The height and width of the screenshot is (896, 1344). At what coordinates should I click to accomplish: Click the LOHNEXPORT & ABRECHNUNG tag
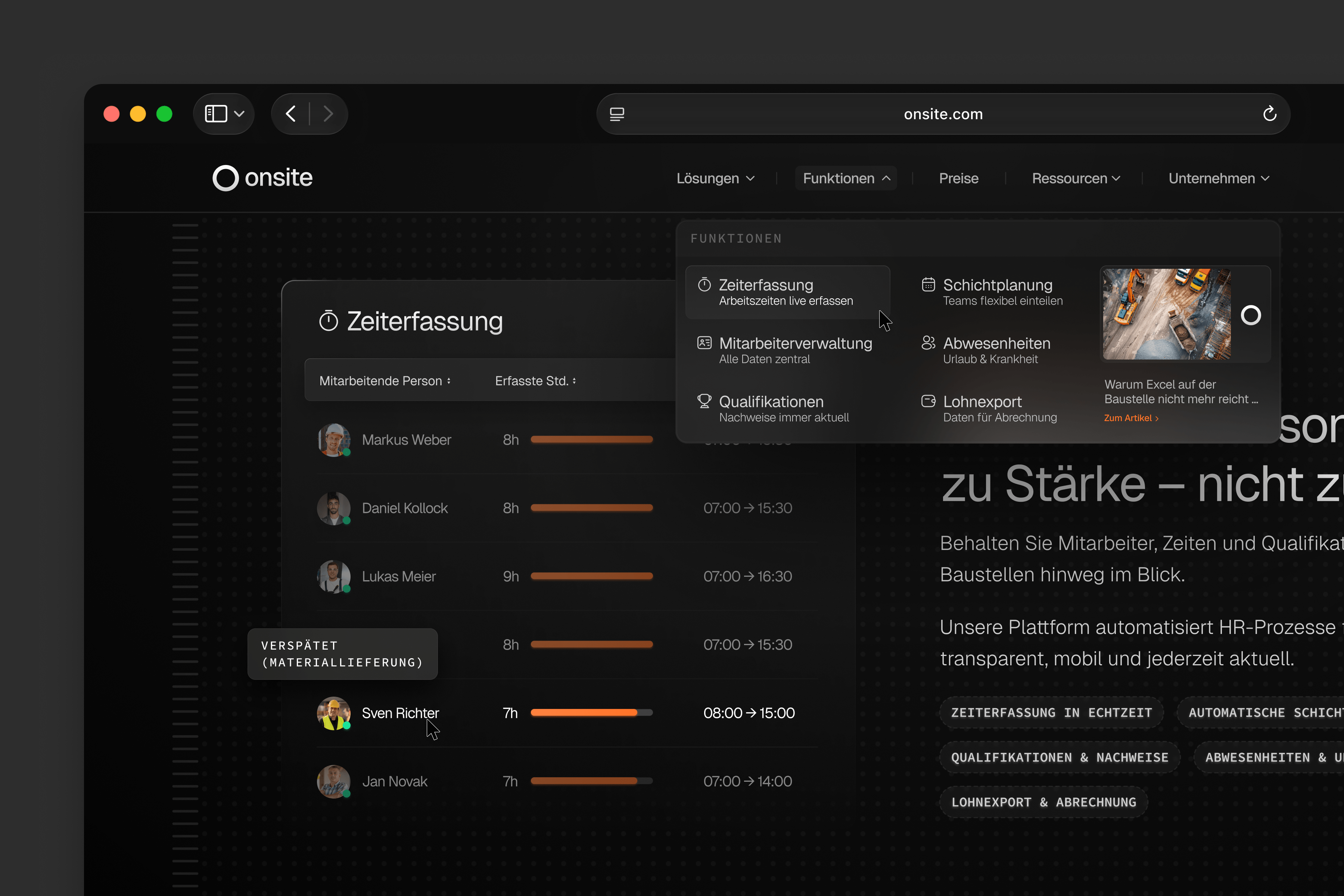point(1043,802)
